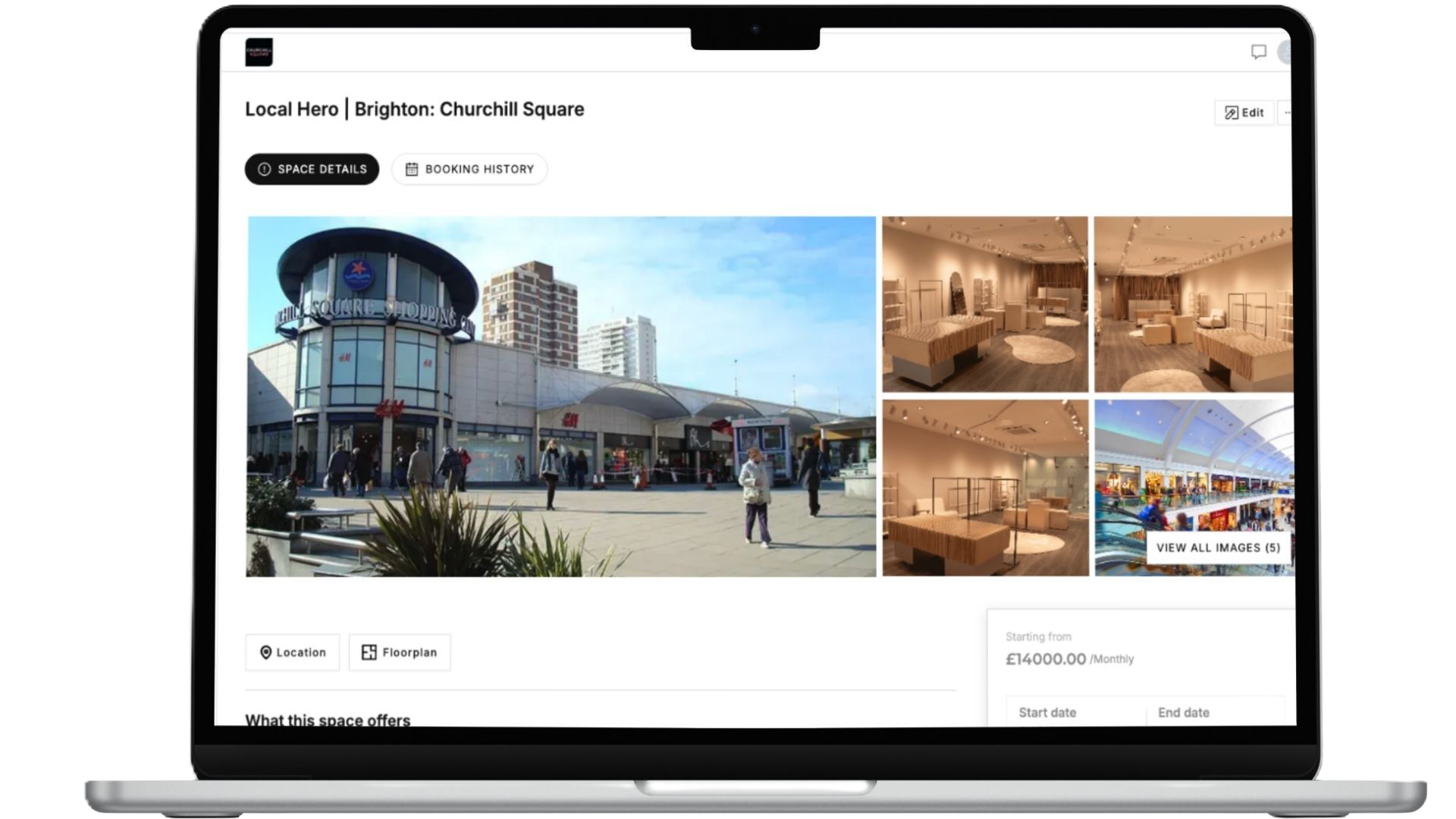Image resolution: width=1456 pixels, height=819 pixels.
Task: Open the more options ellipsis menu
Action: tap(1287, 113)
